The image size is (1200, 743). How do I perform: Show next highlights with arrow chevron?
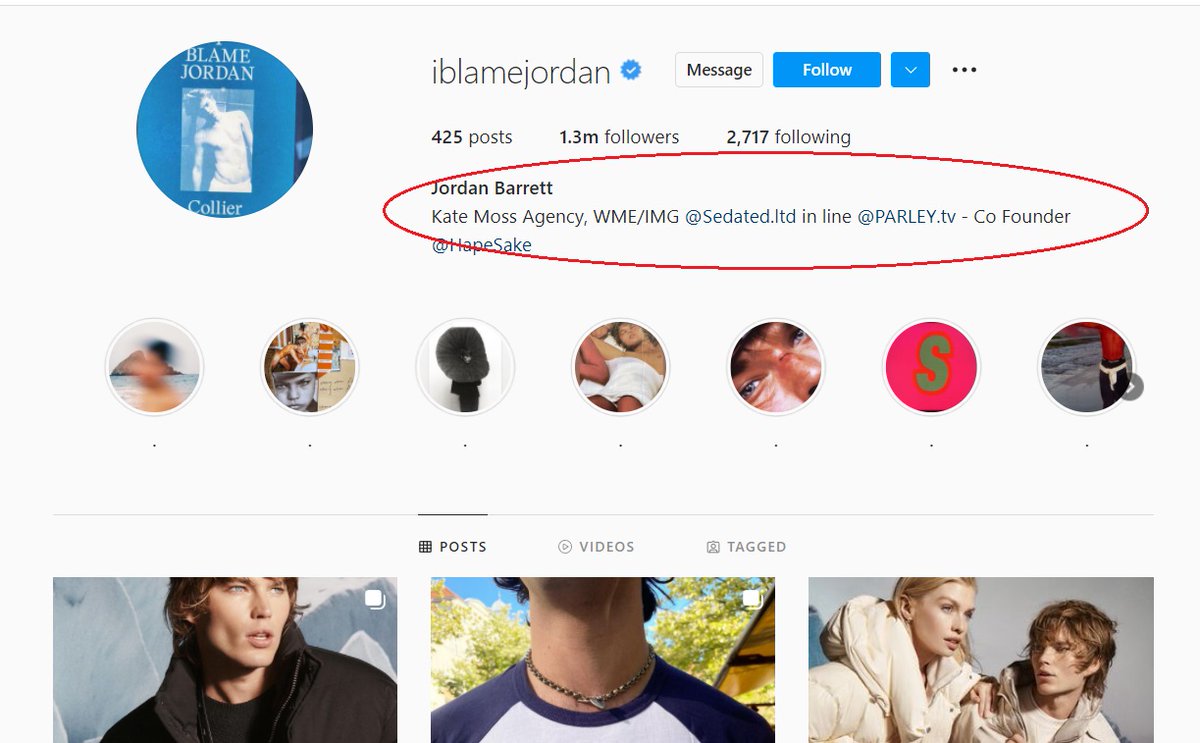pyautogui.click(x=1131, y=386)
